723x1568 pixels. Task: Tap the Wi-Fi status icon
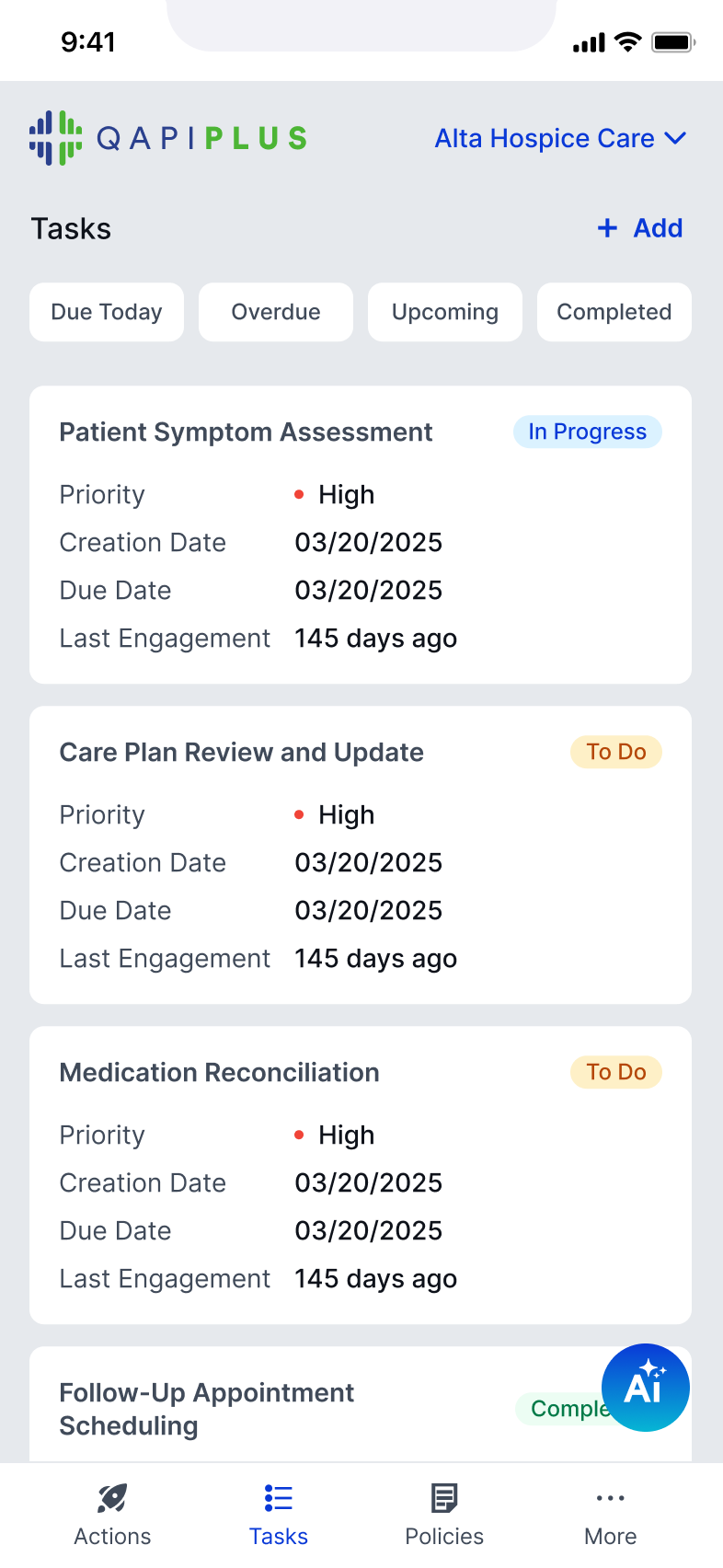(628, 41)
